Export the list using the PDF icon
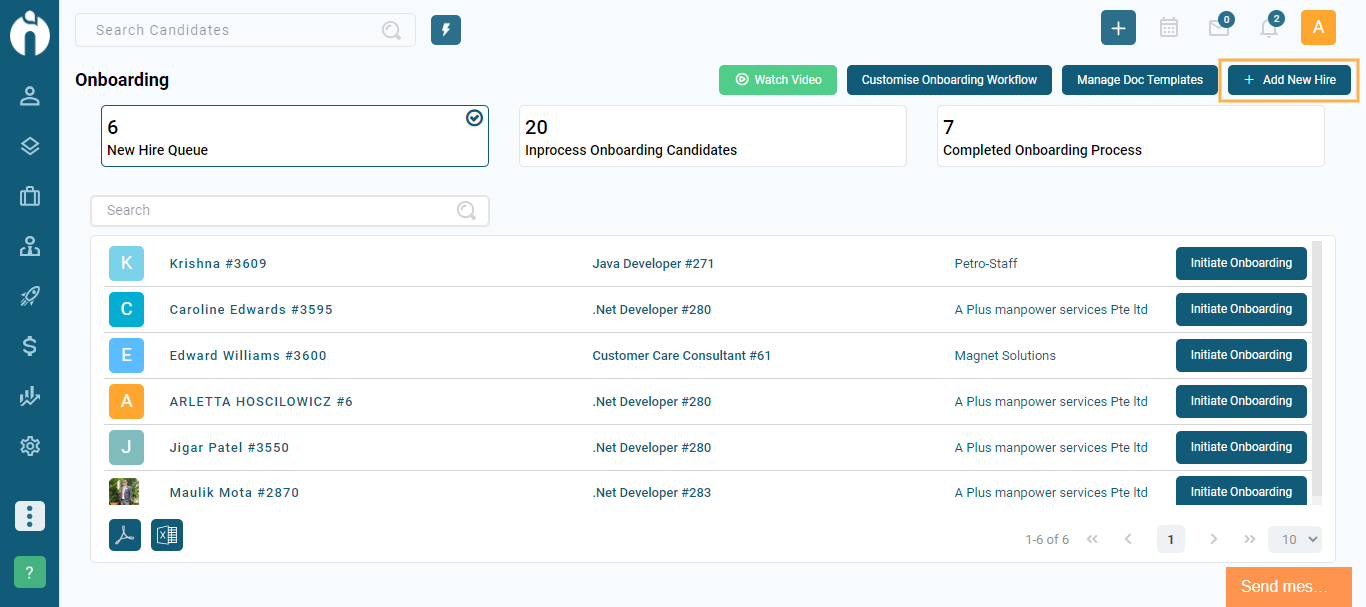 pos(124,535)
